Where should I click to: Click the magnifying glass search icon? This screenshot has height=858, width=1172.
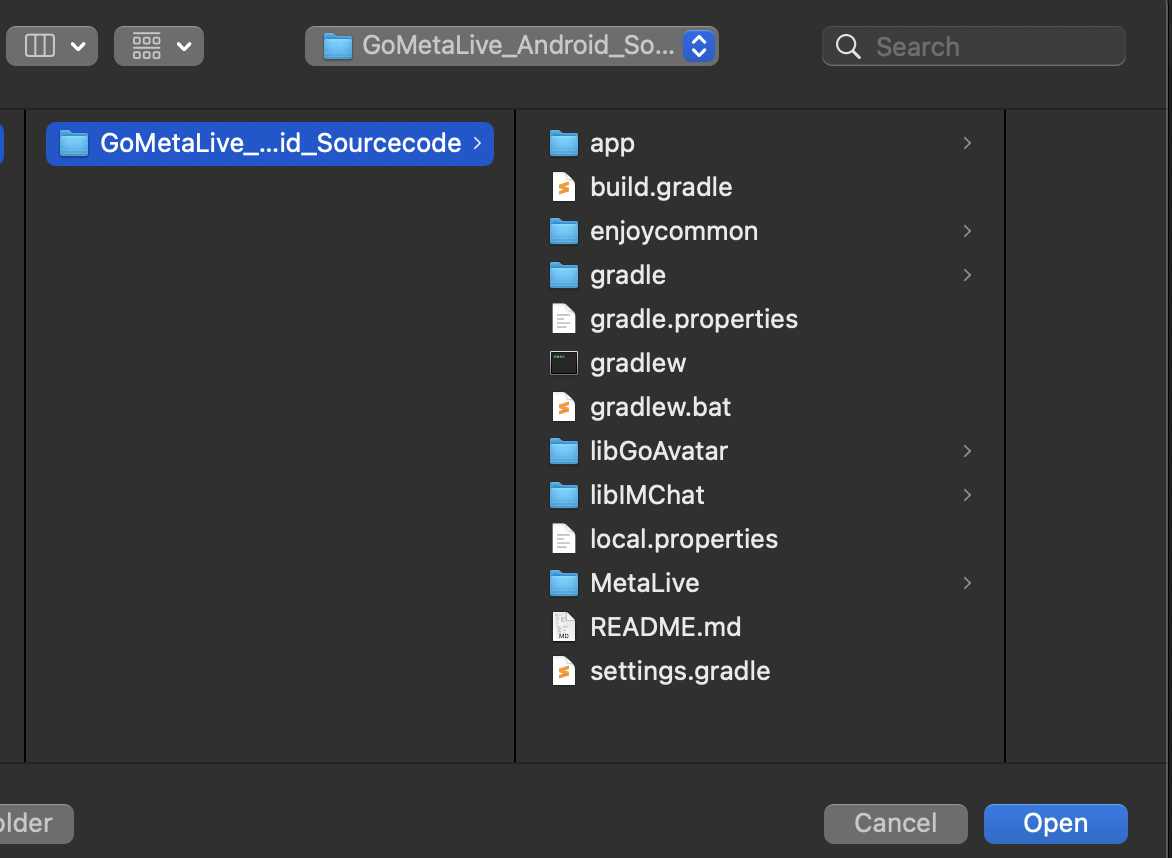pyautogui.click(x=848, y=47)
